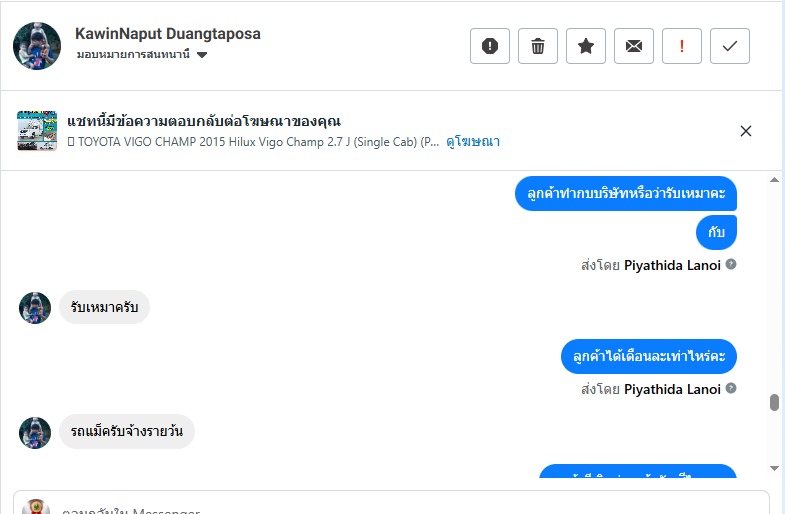Image resolution: width=785 pixels, height=514 pixels.
Task: Select the message bubble รถแม็คครับจ้างรายวัน
Action: point(127,432)
